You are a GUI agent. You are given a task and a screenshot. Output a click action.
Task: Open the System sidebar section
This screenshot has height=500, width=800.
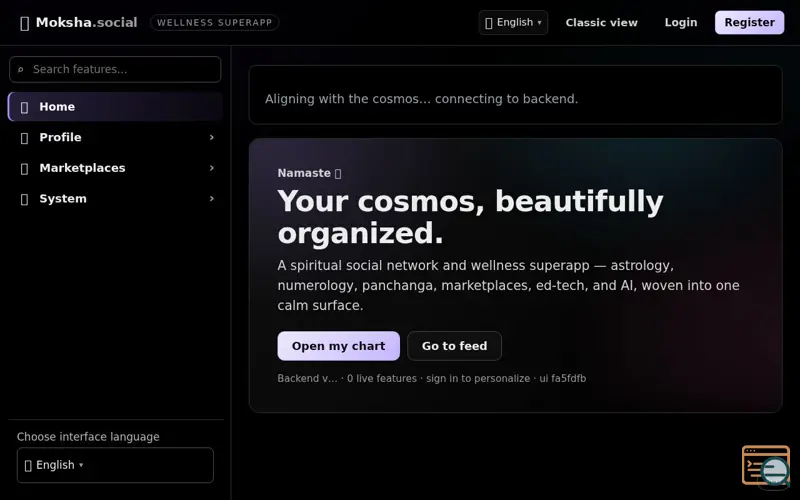click(x=115, y=198)
